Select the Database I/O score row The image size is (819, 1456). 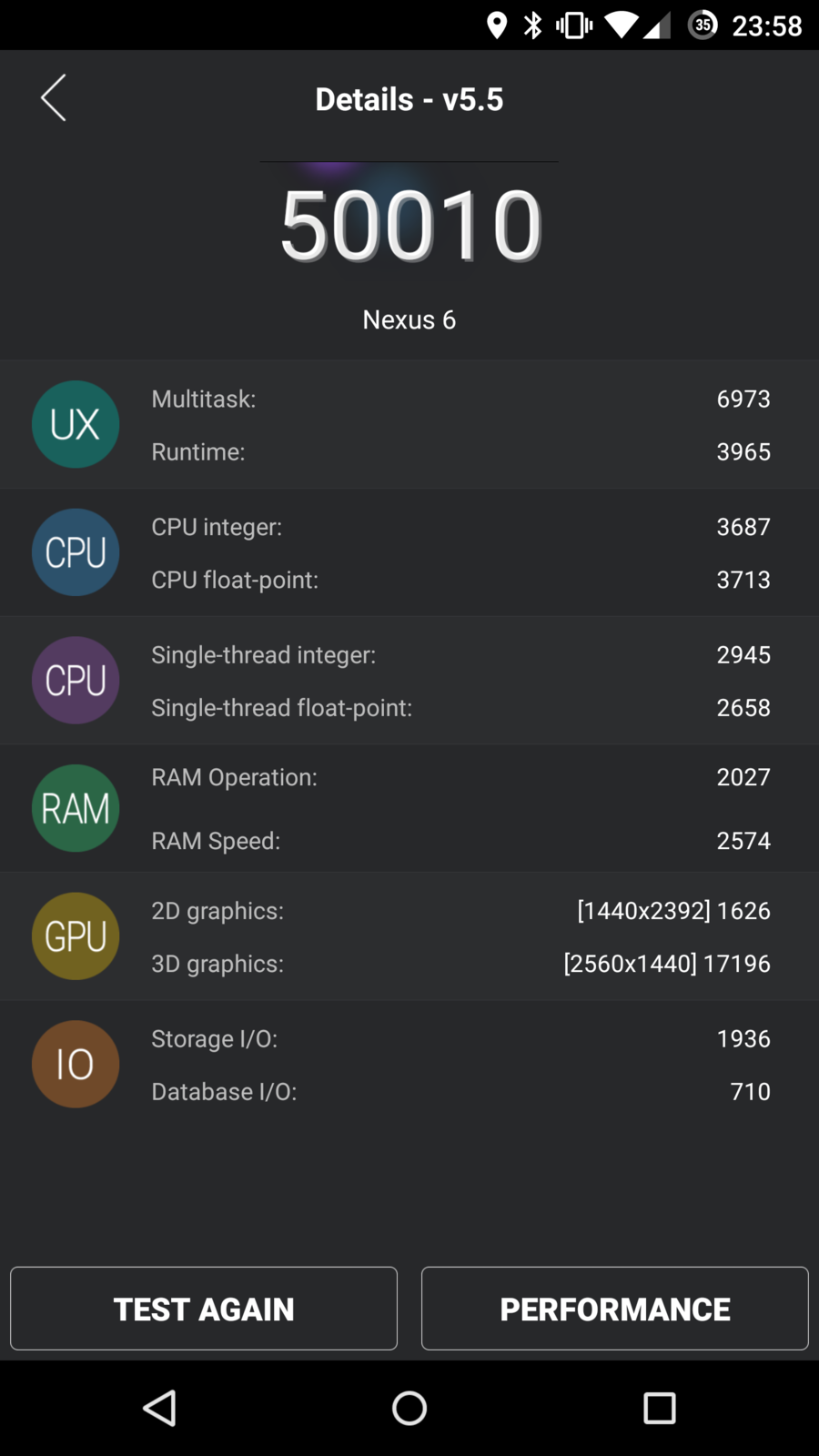tap(460, 1091)
